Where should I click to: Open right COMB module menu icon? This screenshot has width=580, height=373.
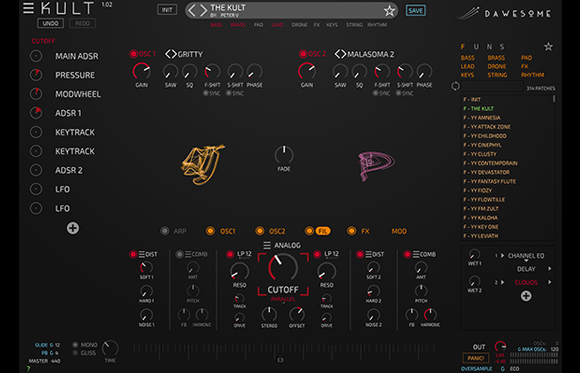click(x=416, y=254)
